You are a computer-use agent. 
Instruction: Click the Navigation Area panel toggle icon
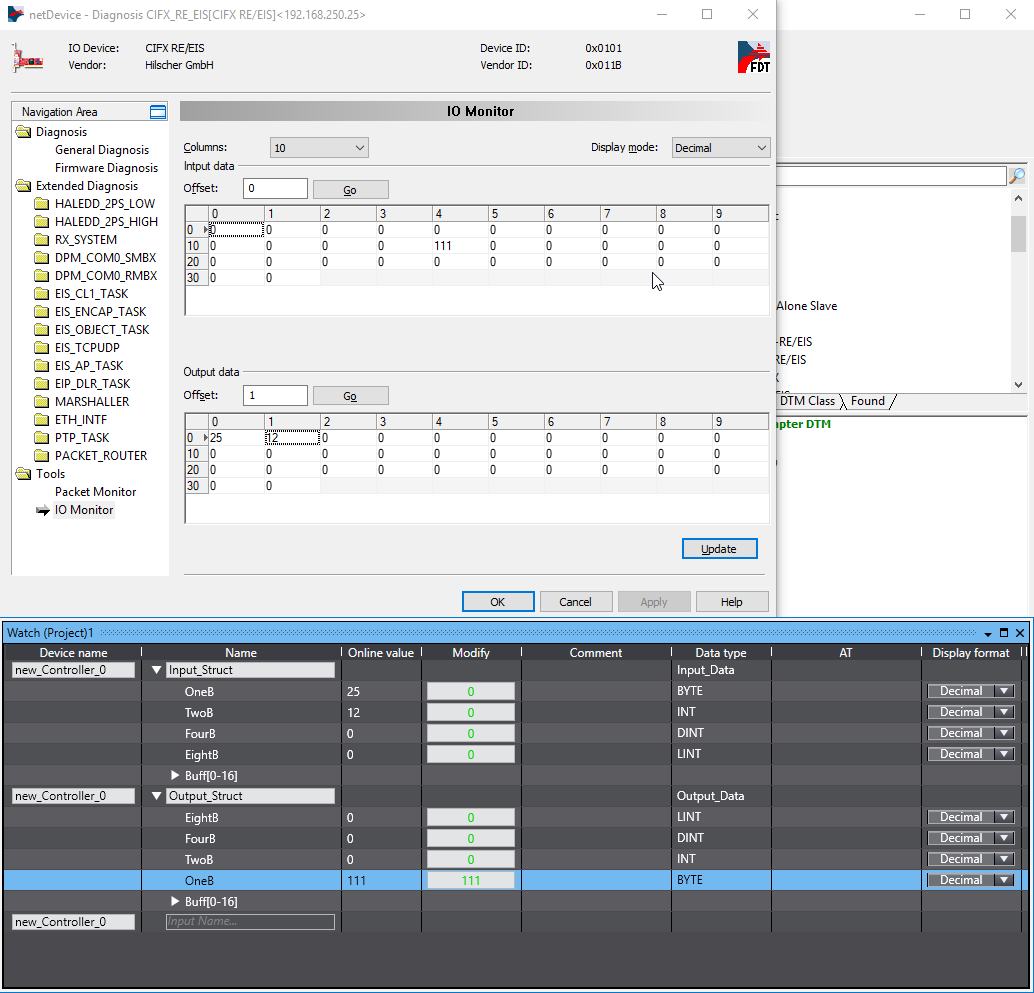157,112
